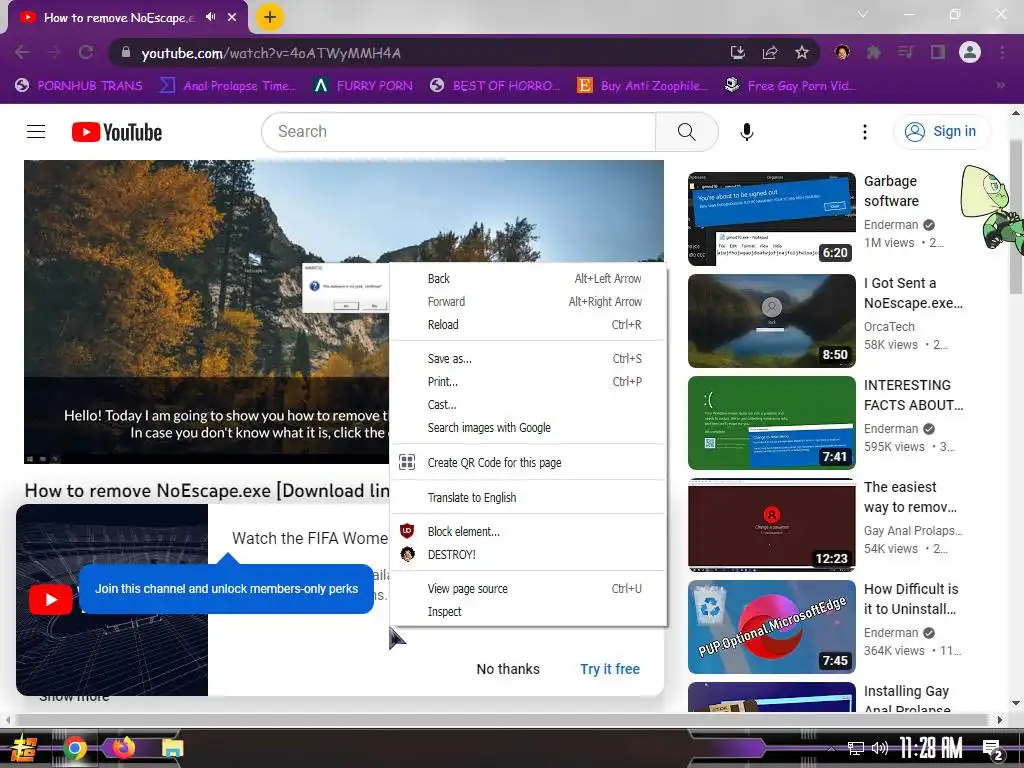Open the BEST OF HORRO... bookmark
This screenshot has height=768, width=1024.
pos(494,86)
